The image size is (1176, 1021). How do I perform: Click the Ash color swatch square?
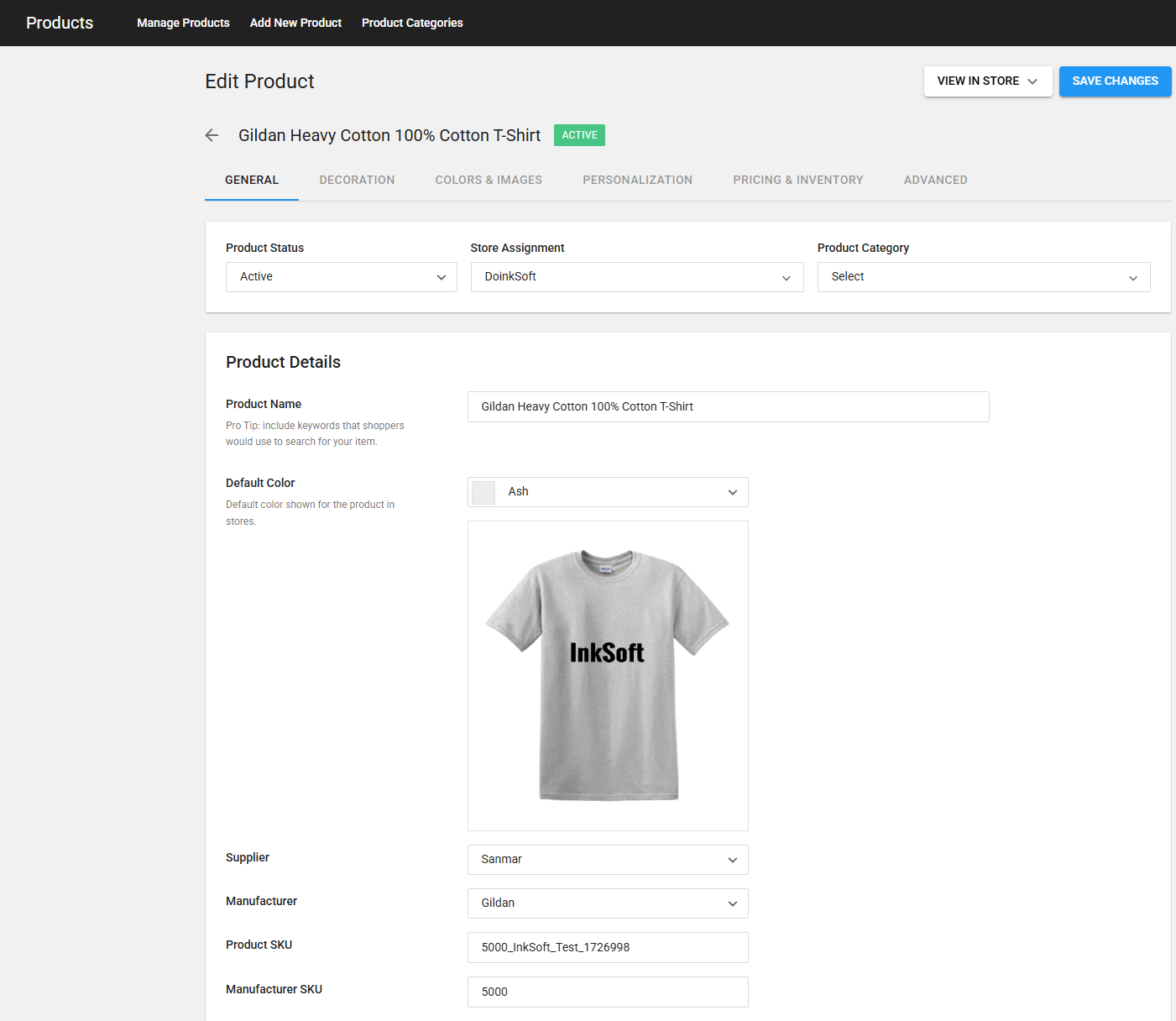(483, 493)
